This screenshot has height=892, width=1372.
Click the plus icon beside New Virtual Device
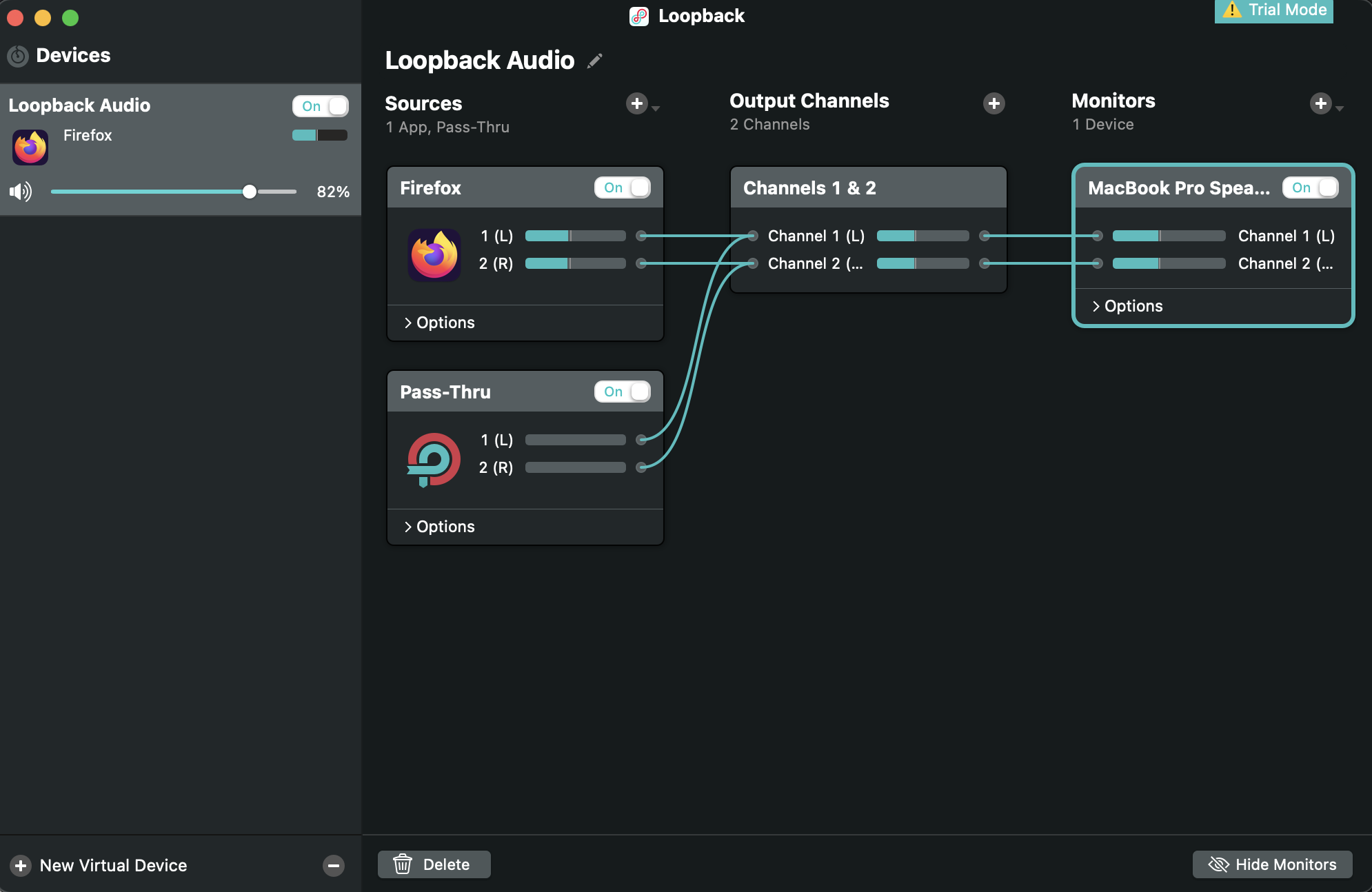[x=21, y=865]
